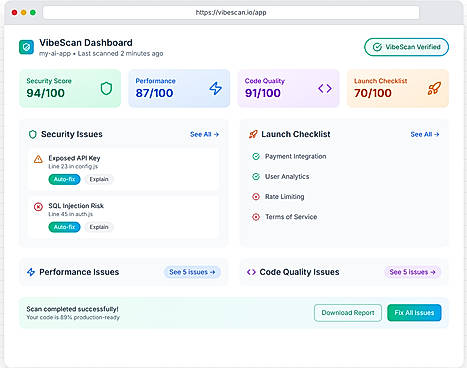Click the warning triangle for Exposed API Key
This screenshot has width=467, height=368.
pyautogui.click(x=38, y=159)
